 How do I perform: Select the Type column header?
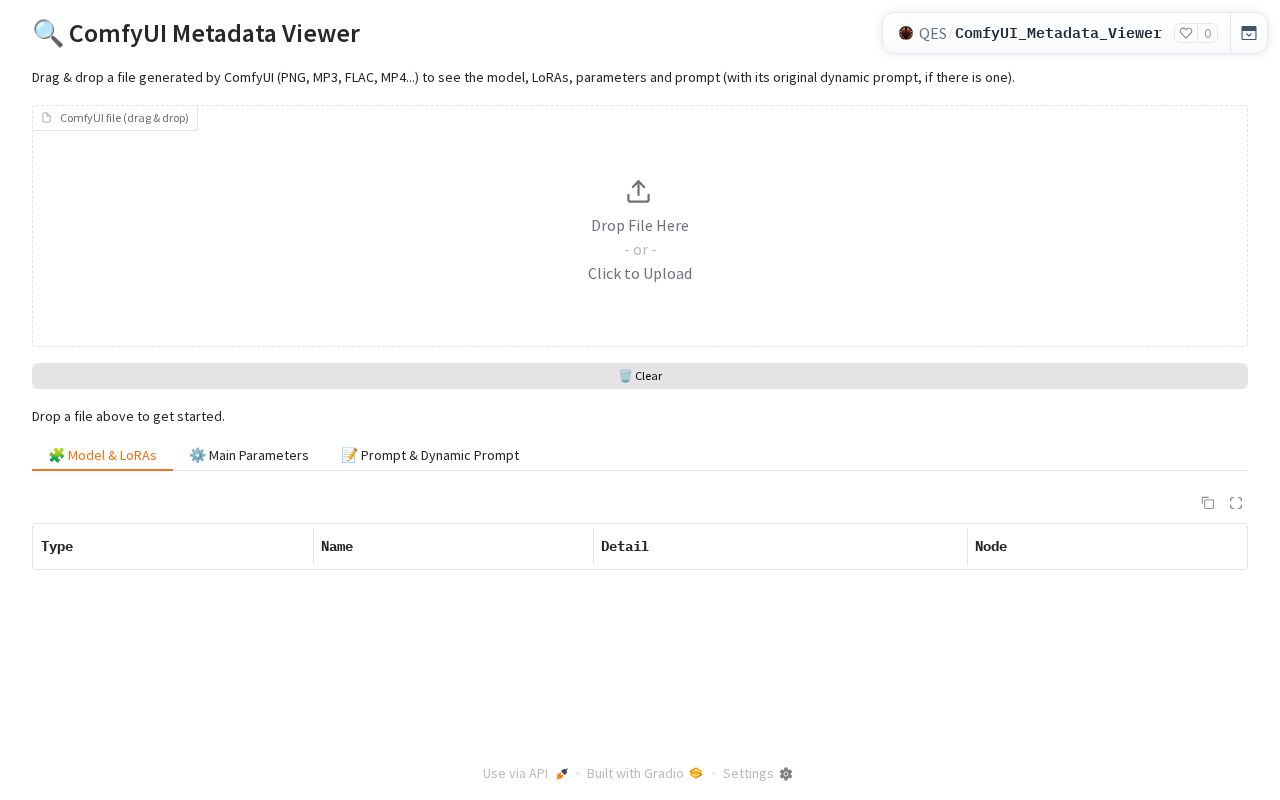173,546
